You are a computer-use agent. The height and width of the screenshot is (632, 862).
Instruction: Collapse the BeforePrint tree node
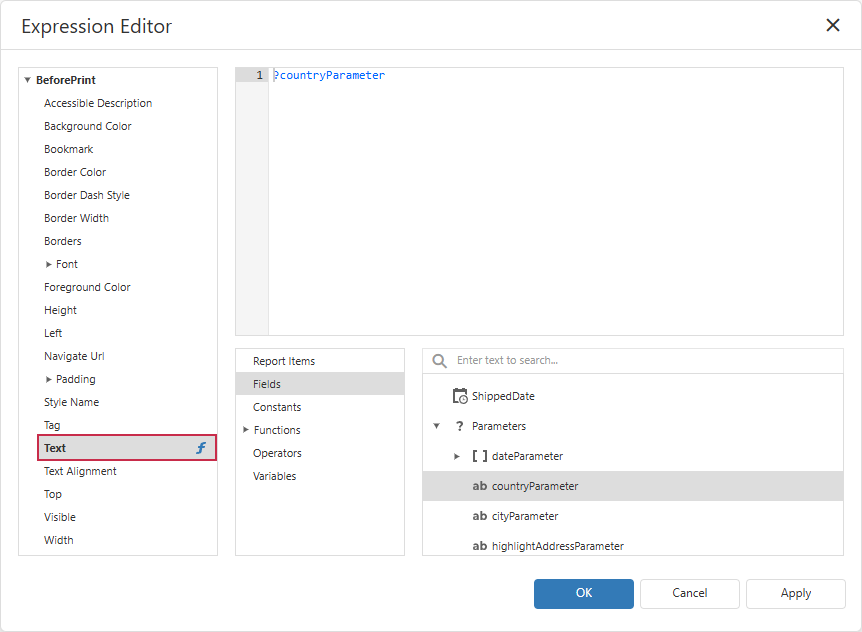(27, 80)
